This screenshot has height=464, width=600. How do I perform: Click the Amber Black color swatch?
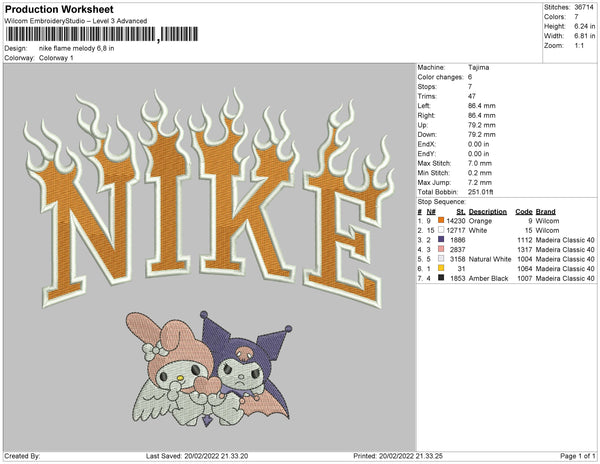441,278
